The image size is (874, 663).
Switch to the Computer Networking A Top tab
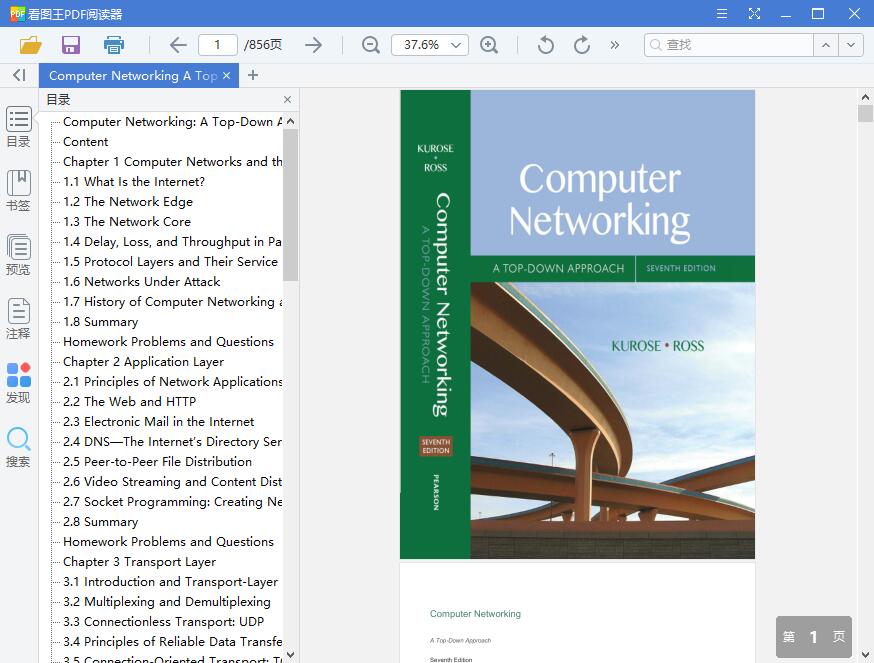pos(133,75)
